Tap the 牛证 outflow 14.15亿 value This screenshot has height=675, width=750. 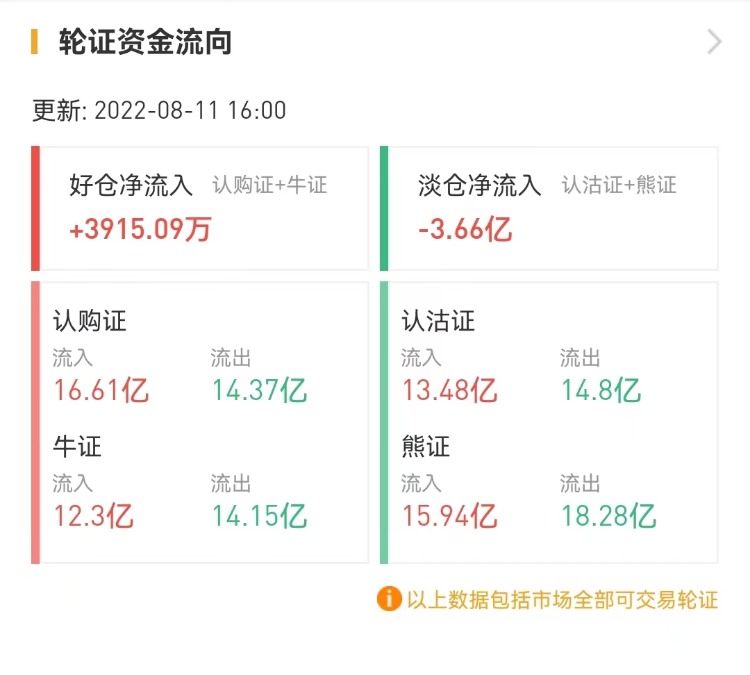tap(259, 515)
